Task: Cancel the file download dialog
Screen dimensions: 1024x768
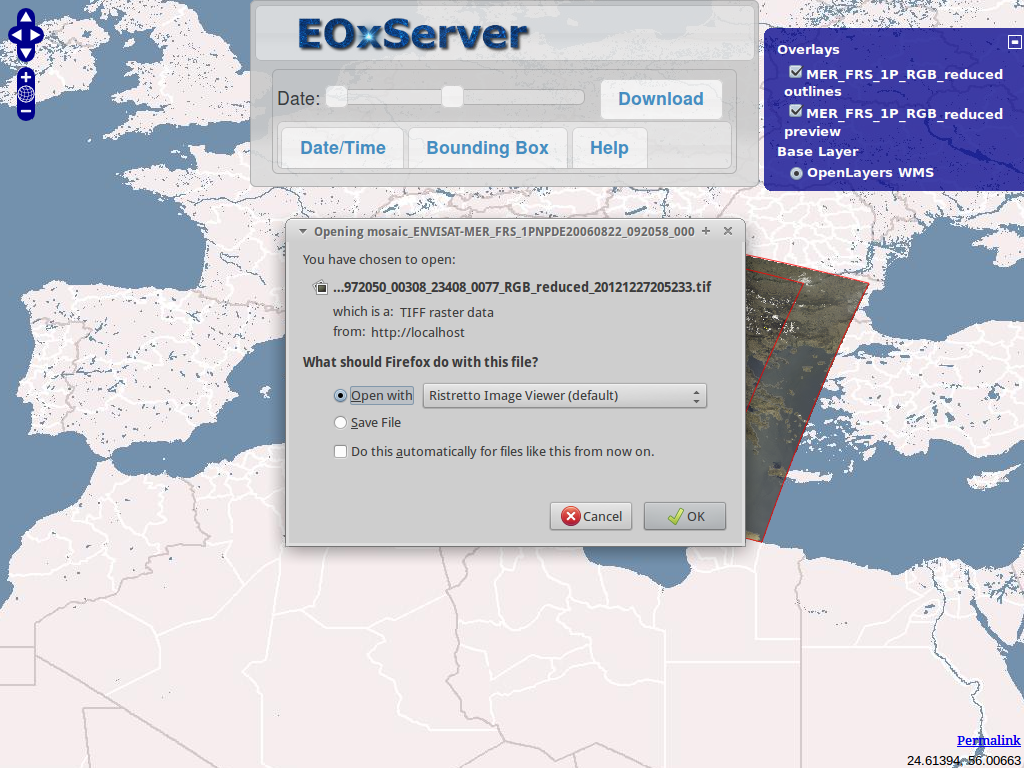Action: click(x=591, y=516)
